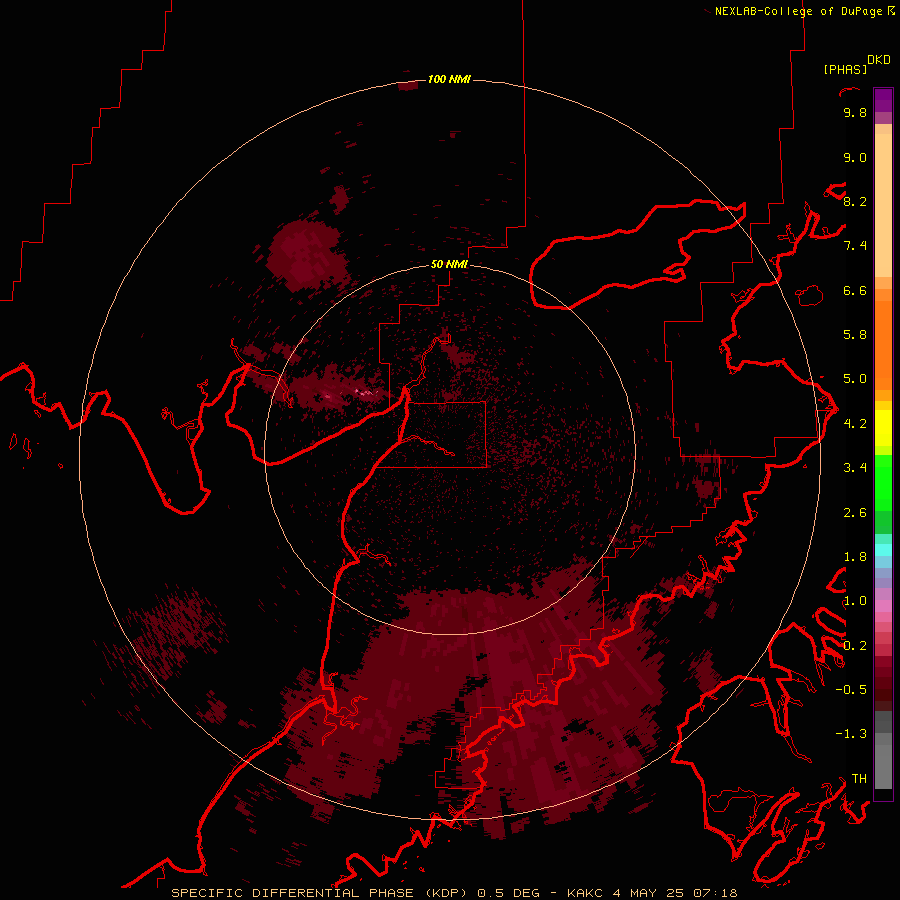
Task: Click the 9.0 scale value
Action: 855,157
